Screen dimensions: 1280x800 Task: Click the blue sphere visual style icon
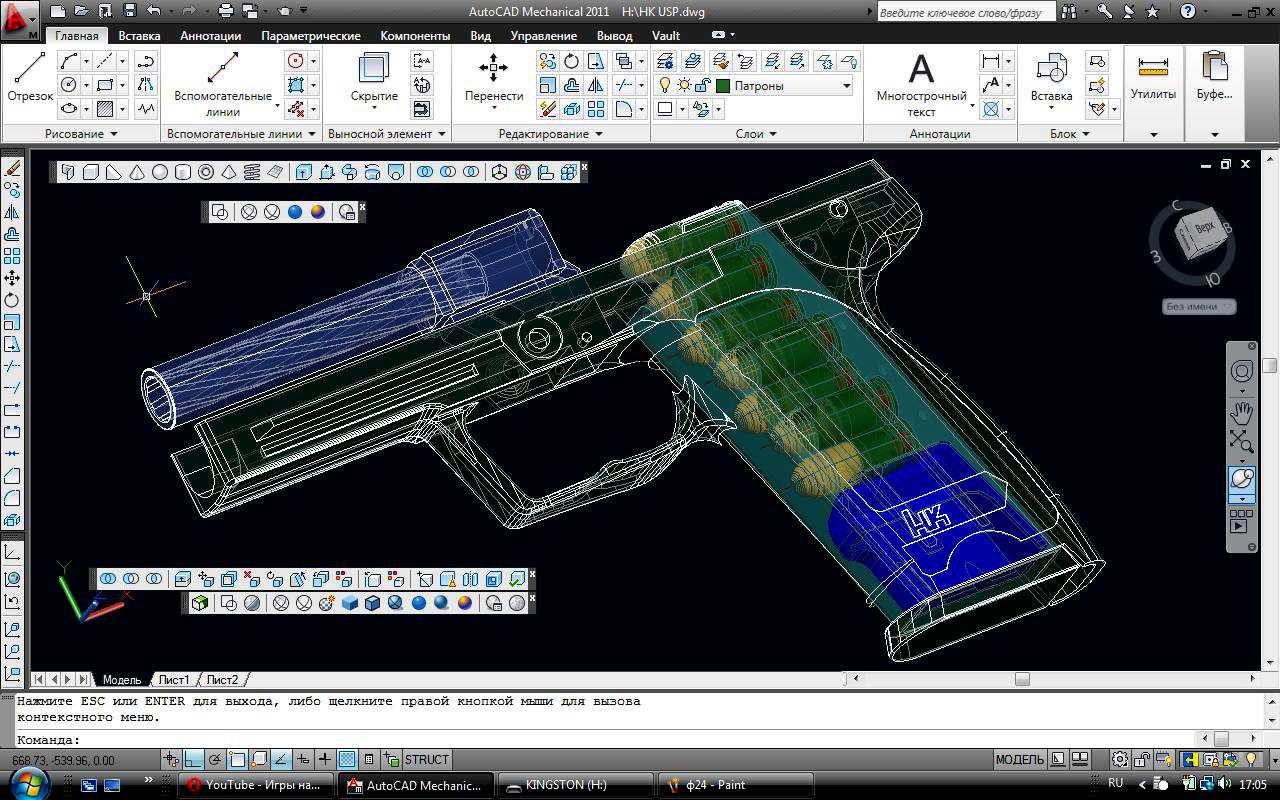click(x=295, y=212)
